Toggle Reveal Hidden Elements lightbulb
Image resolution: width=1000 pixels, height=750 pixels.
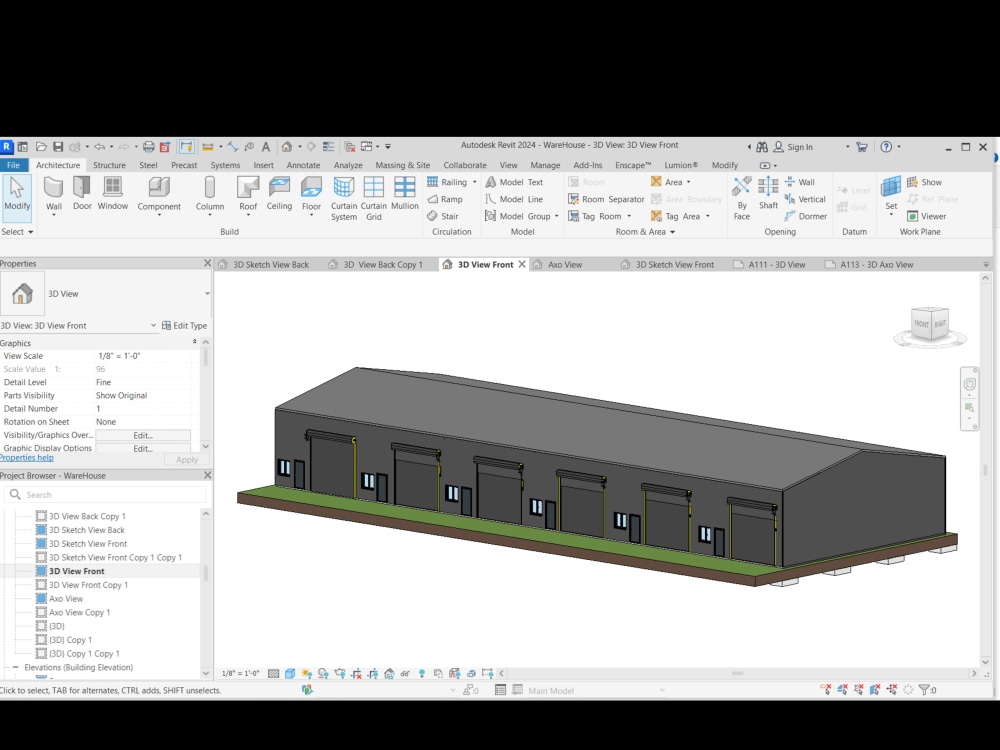coord(421,671)
